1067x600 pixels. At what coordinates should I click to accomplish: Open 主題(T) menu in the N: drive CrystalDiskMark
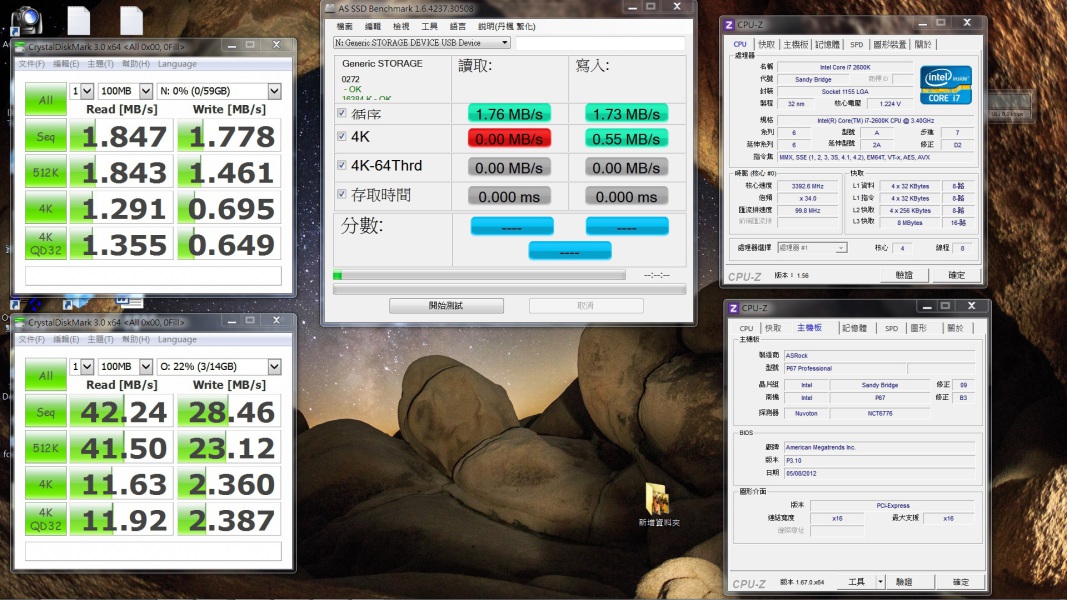point(100,64)
